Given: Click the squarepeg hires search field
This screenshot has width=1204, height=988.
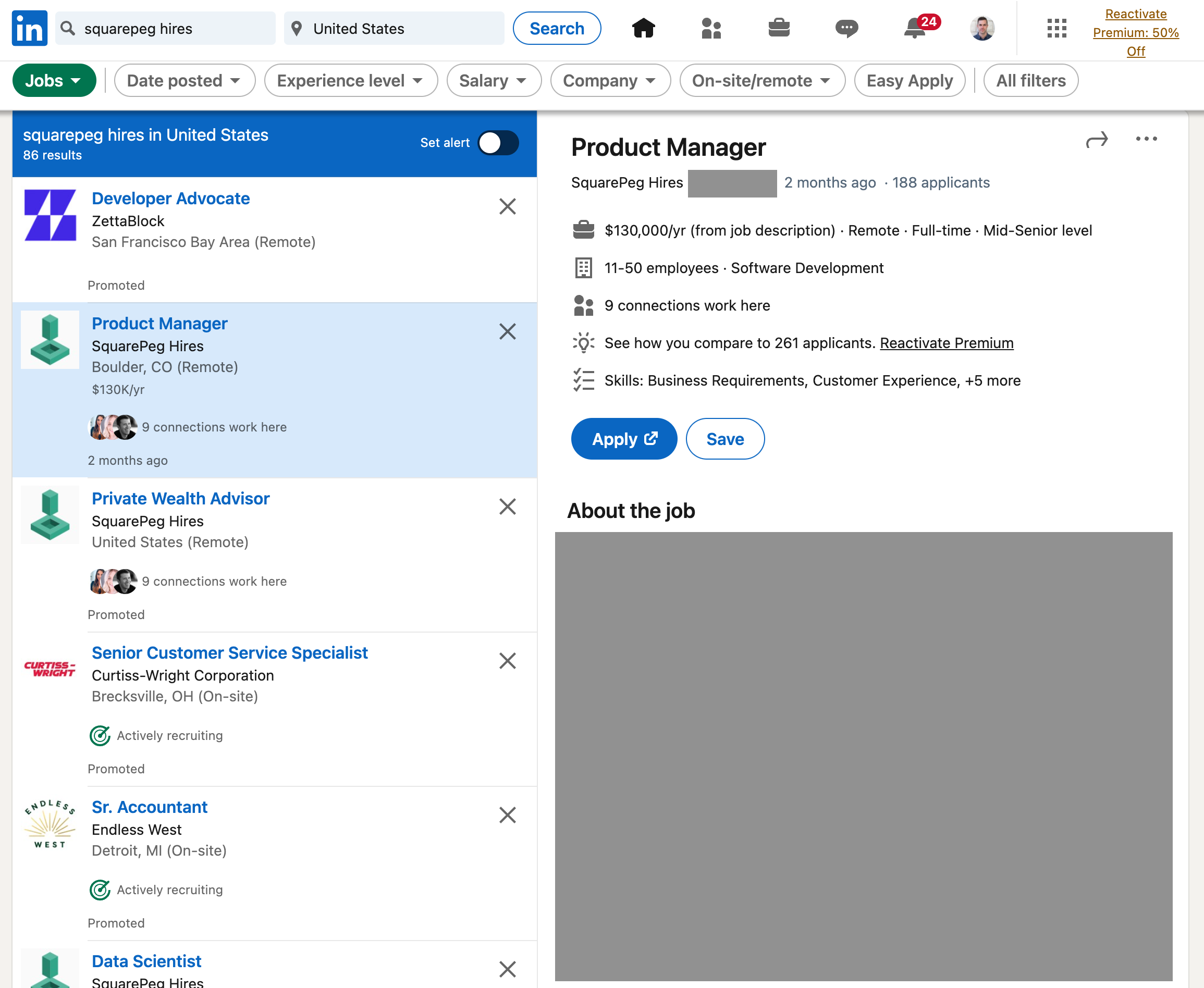Looking at the screenshot, I should pos(166,28).
